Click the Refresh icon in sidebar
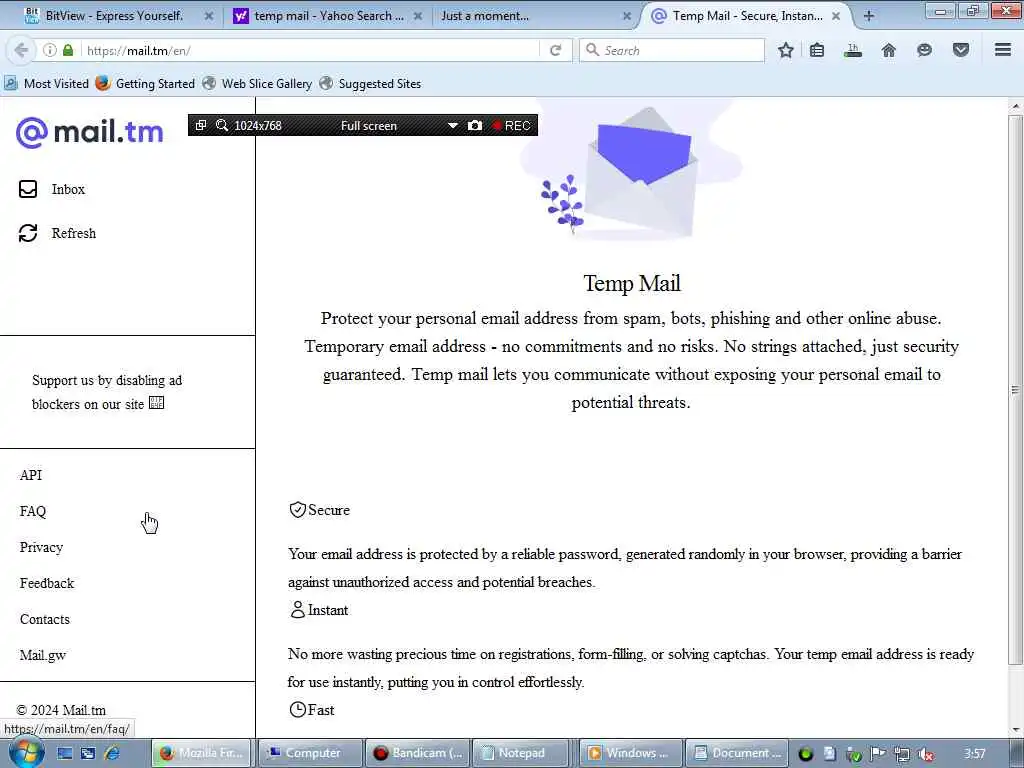The height and width of the screenshot is (768, 1024). click(28, 233)
